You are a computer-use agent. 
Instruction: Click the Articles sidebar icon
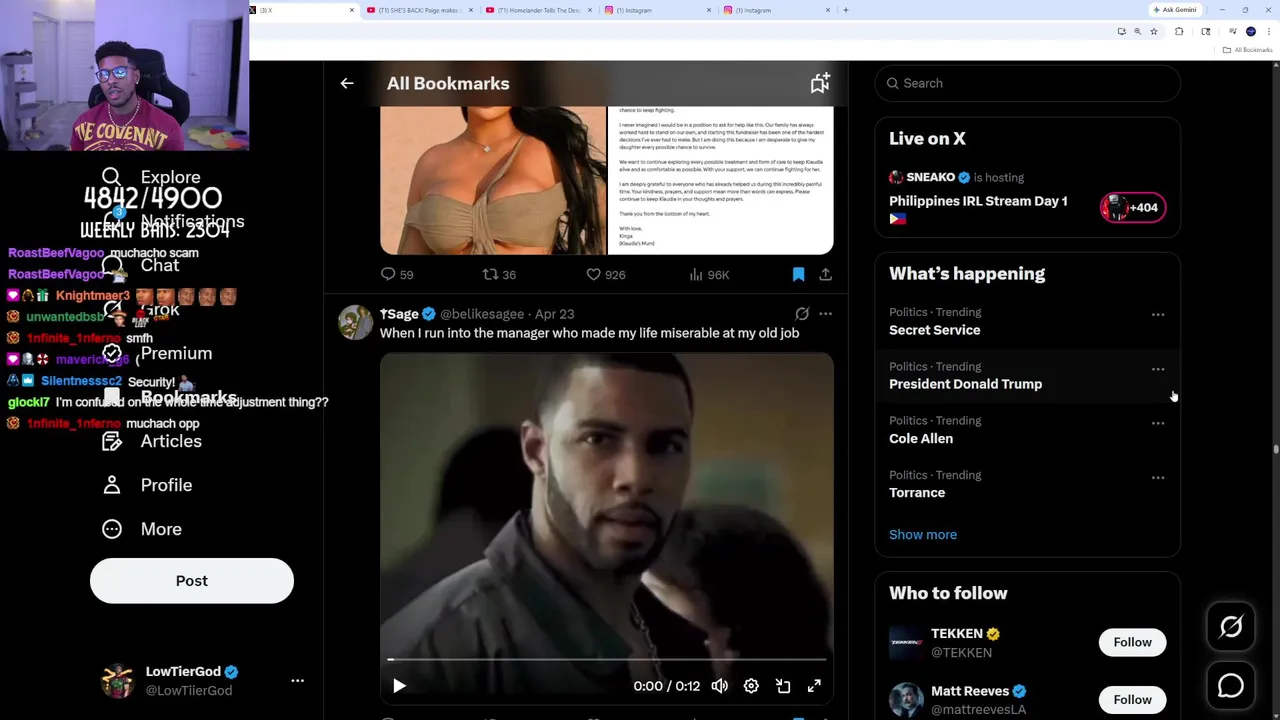[112, 441]
